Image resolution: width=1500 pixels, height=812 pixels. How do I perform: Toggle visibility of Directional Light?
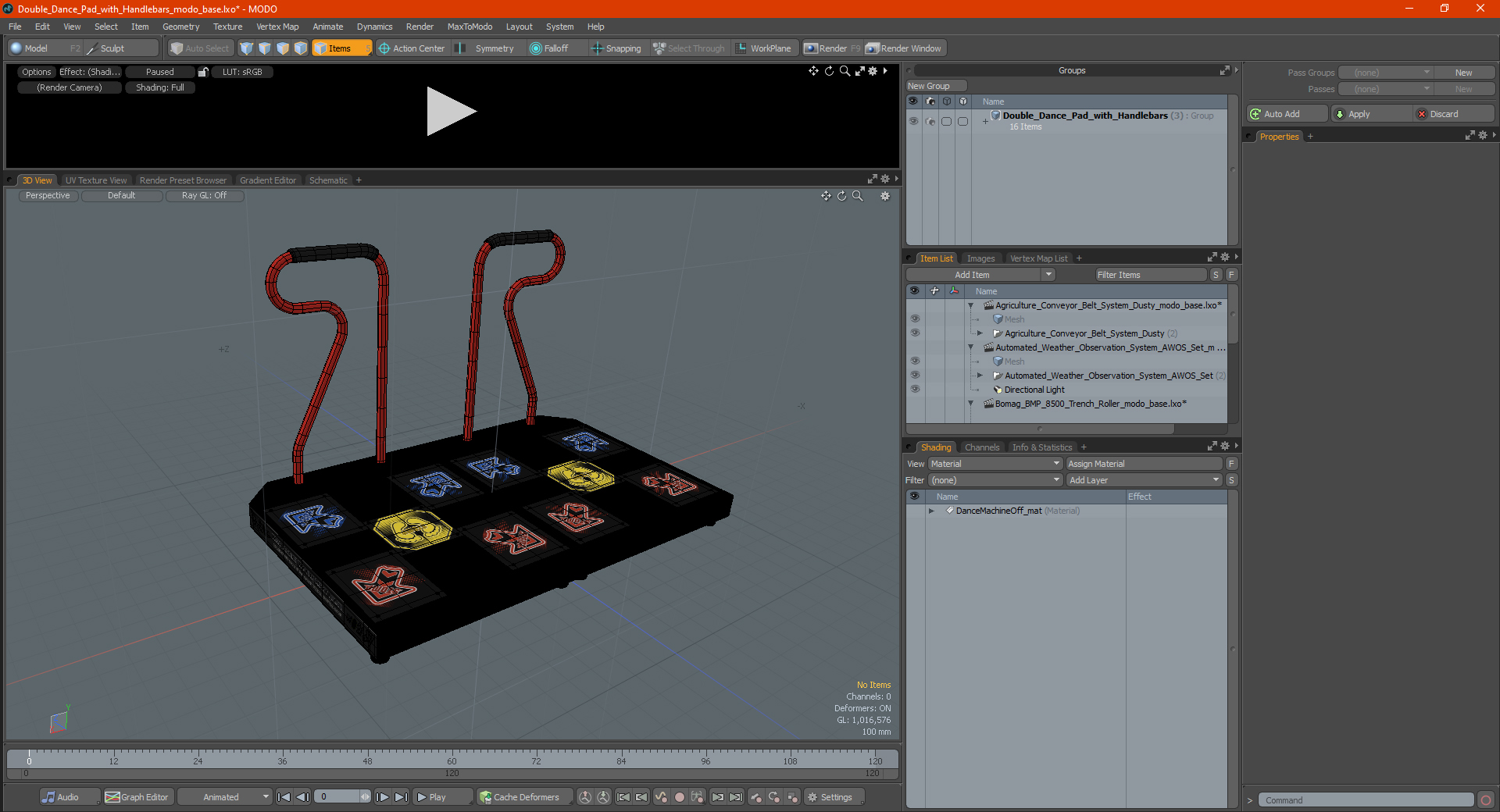(x=915, y=389)
